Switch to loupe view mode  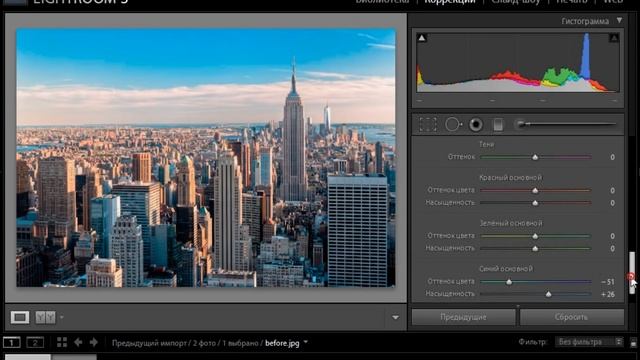tap(20, 317)
